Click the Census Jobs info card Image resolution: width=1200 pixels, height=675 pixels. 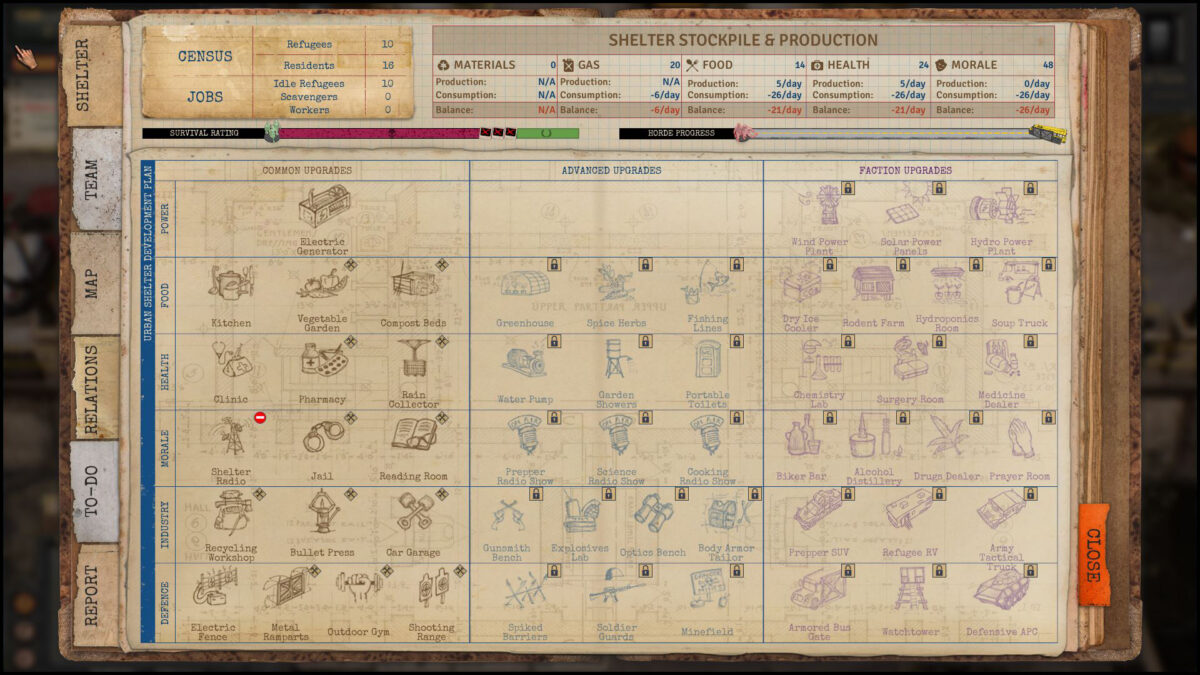pos(277,72)
